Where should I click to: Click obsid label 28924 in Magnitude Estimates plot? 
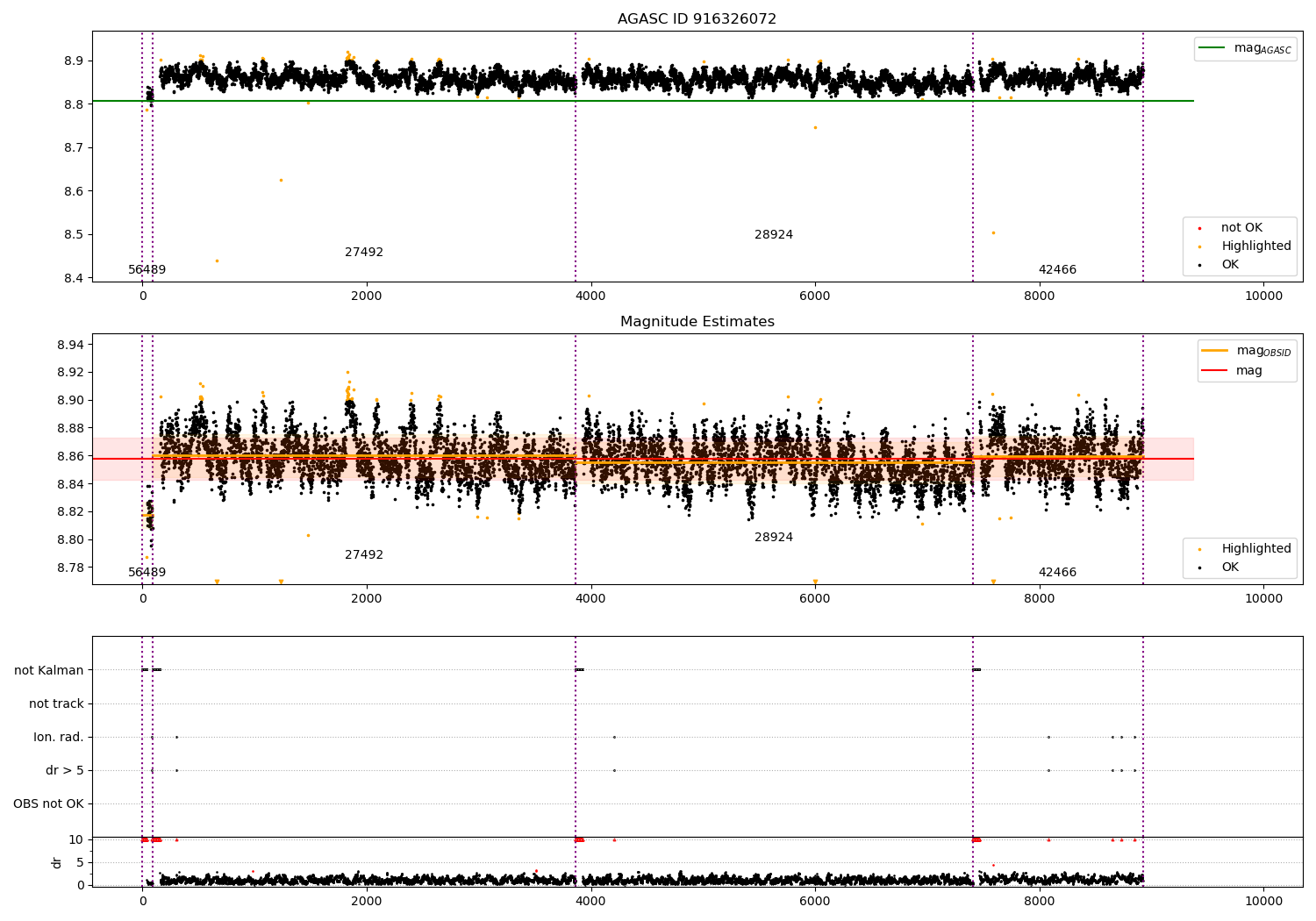point(774,537)
